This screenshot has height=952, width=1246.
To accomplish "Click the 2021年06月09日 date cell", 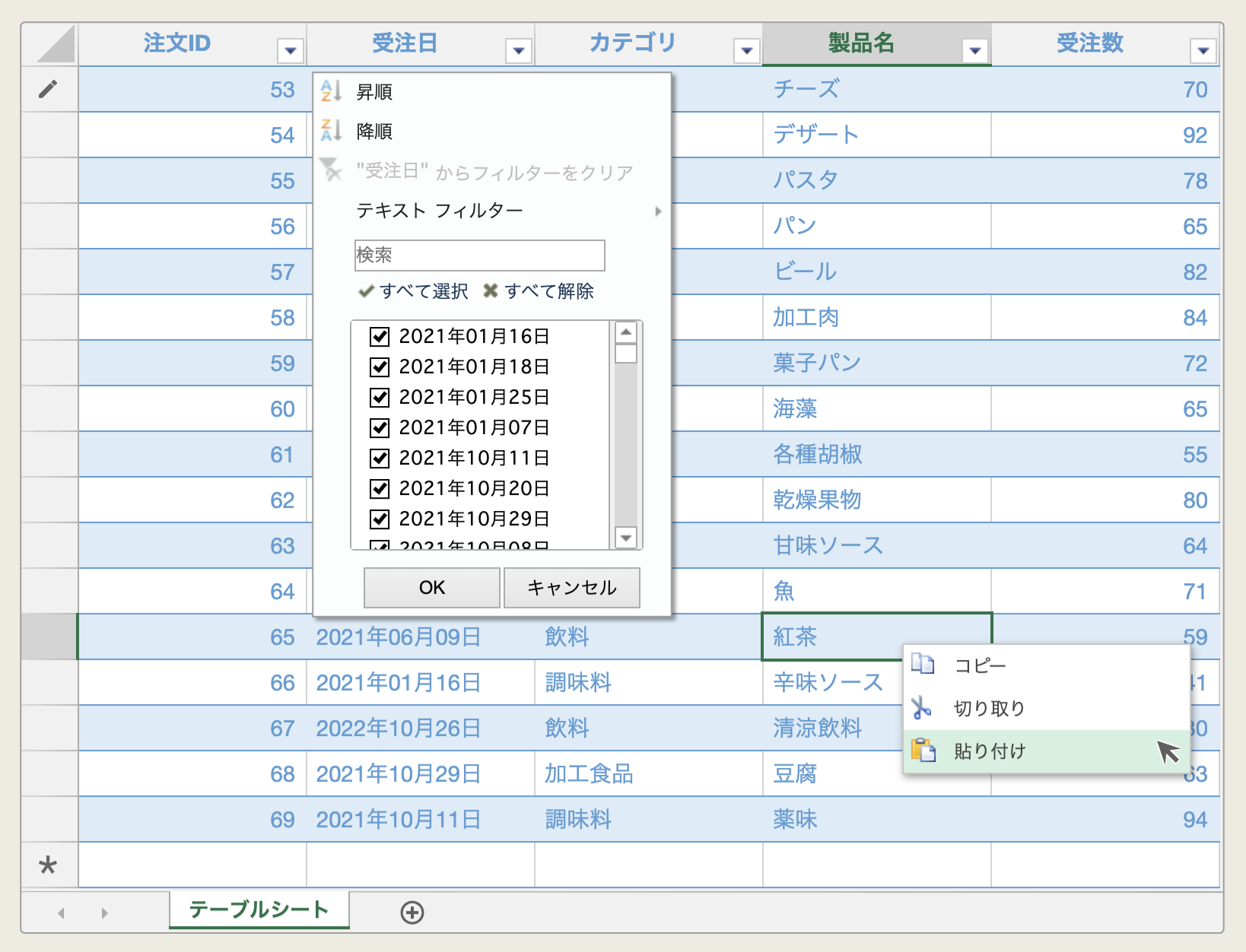I will (x=420, y=636).
